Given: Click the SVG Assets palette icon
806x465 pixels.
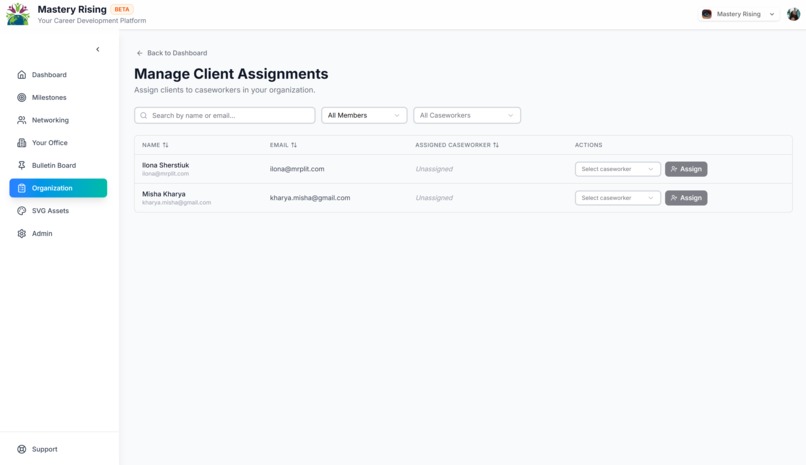Looking at the screenshot, I should [x=22, y=211].
